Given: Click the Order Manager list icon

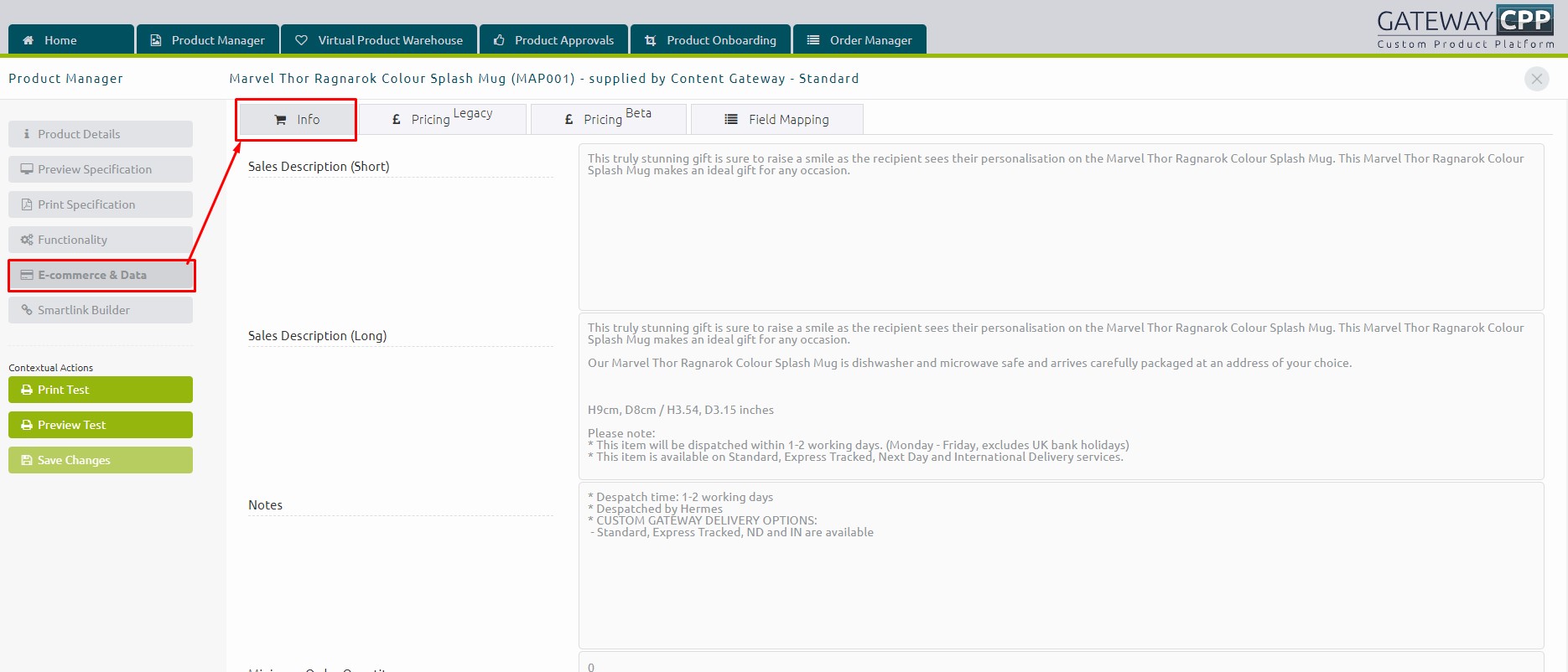Looking at the screenshot, I should click(813, 40).
